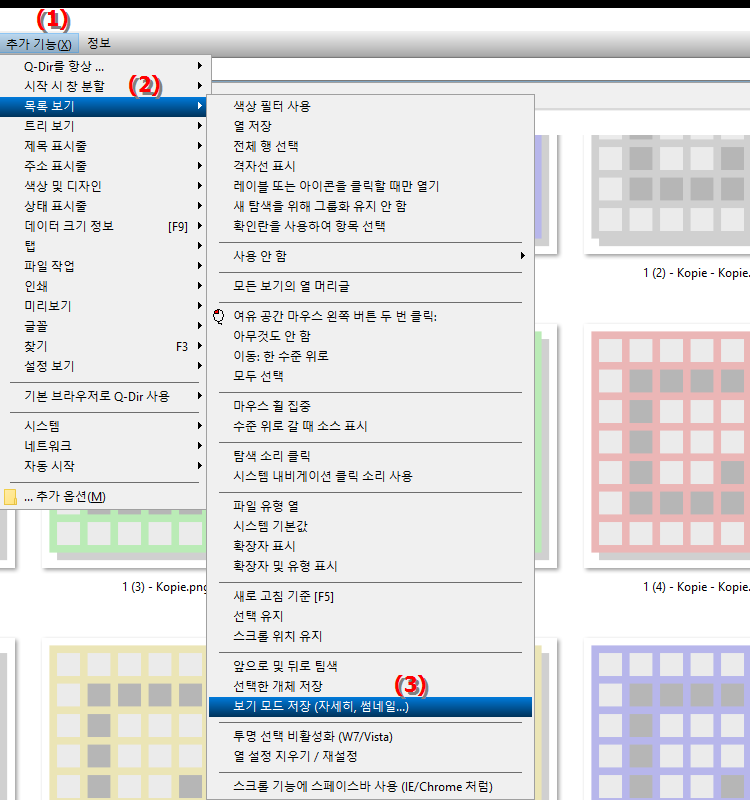Select 확장자 표시 option
This screenshot has height=800, width=750.
tap(370, 546)
